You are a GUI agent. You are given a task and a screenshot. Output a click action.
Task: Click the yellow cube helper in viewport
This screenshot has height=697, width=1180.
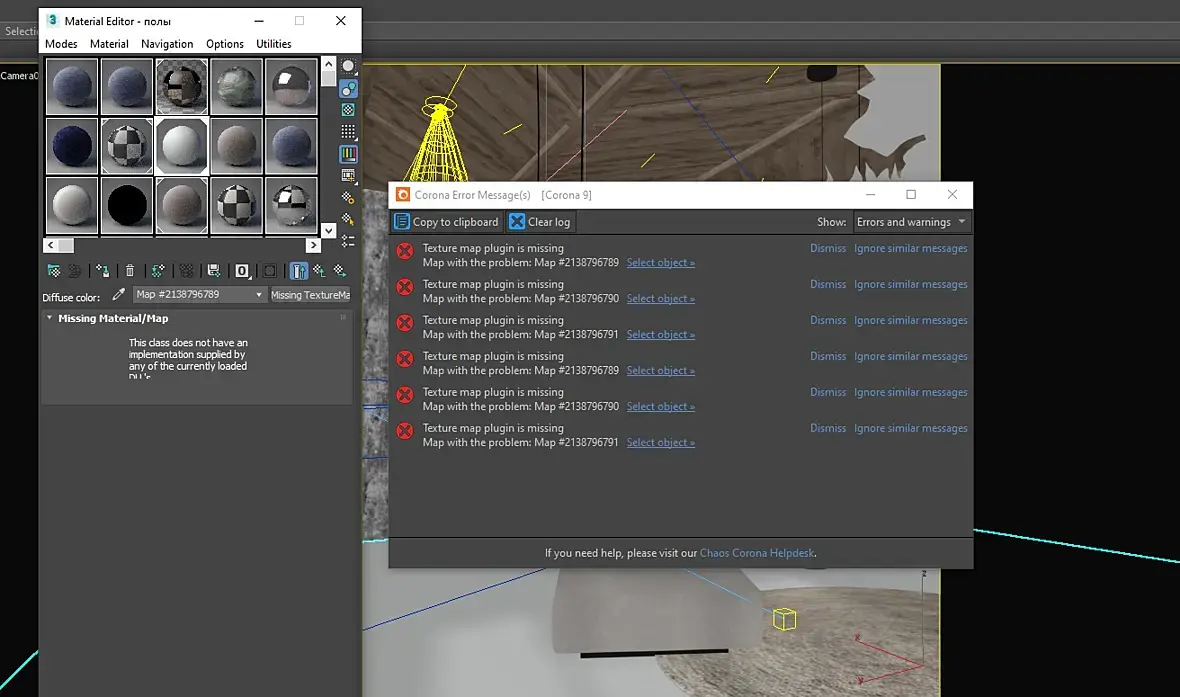784,619
